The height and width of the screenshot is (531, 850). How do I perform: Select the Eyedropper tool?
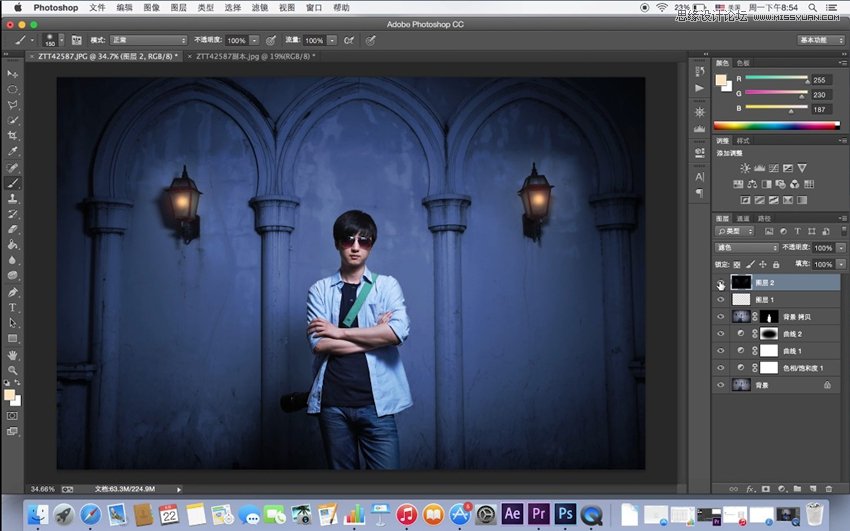click(12, 151)
